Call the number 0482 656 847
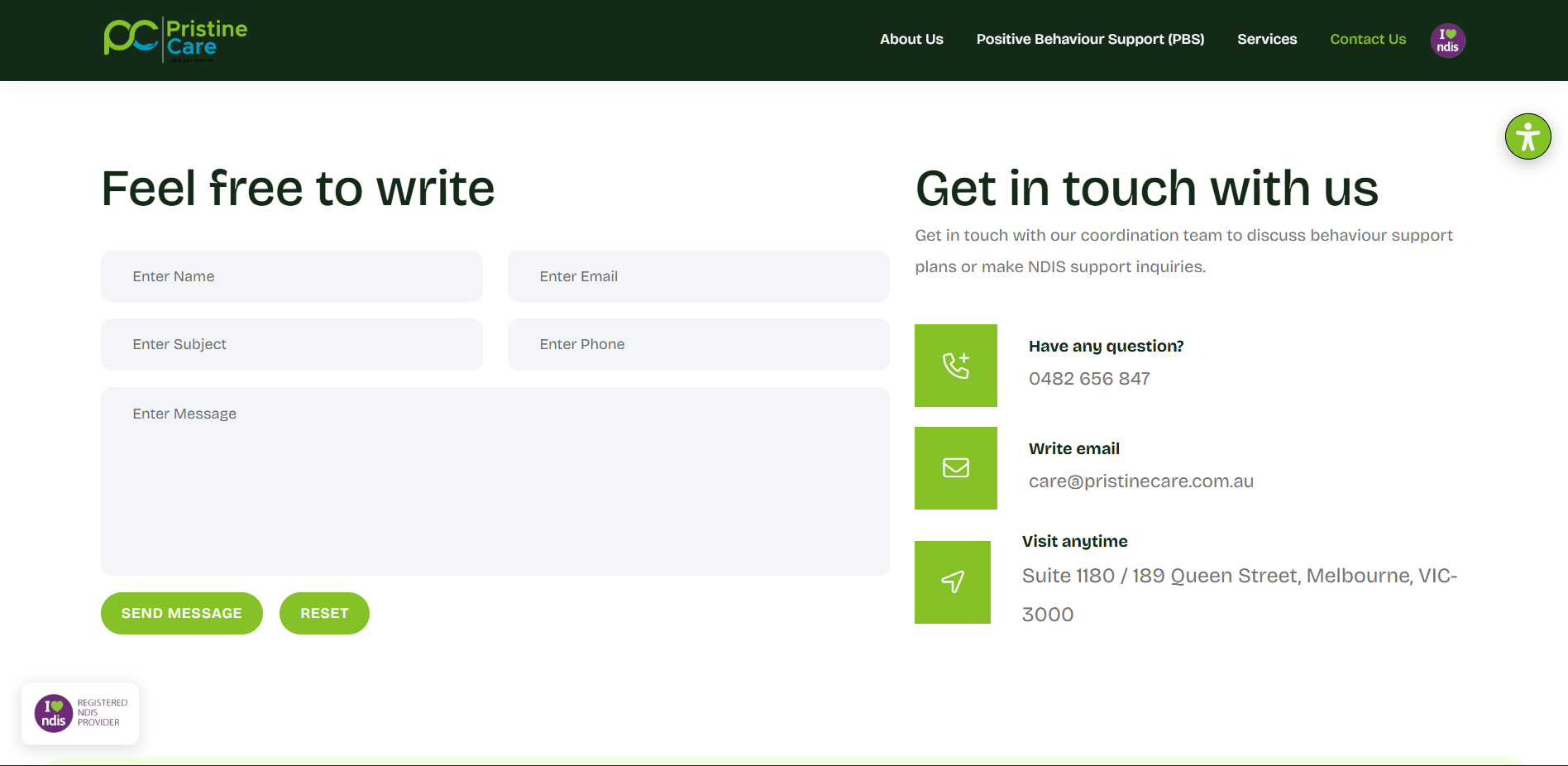Image resolution: width=1568 pixels, height=766 pixels. click(x=1089, y=378)
